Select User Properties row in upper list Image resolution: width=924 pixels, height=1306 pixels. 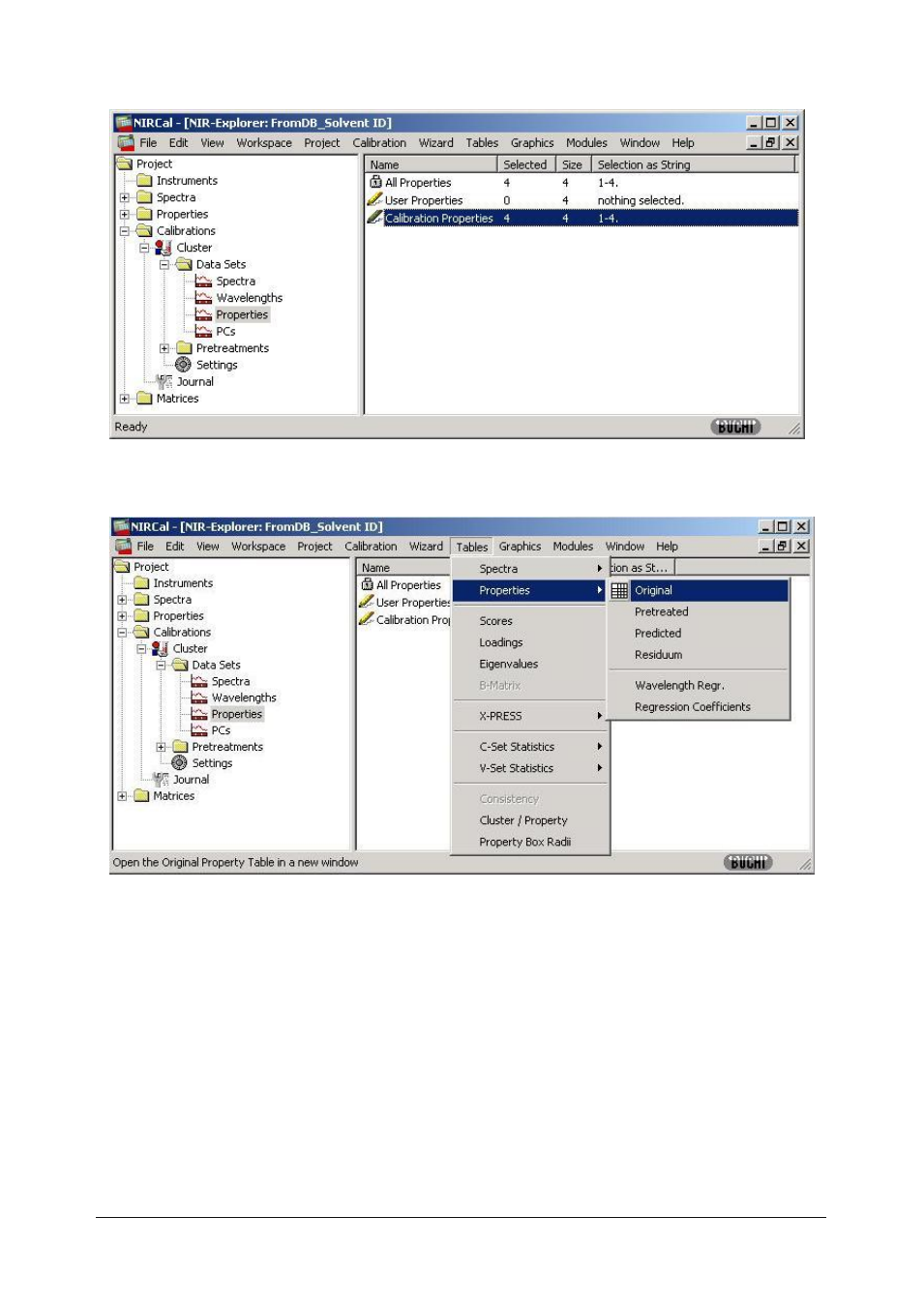point(582,200)
